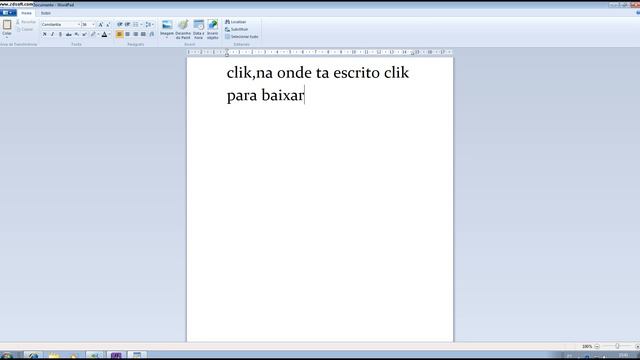Viewport: 640px width, 360px height.
Task: Align text to the right
Action: tap(136, 34)
